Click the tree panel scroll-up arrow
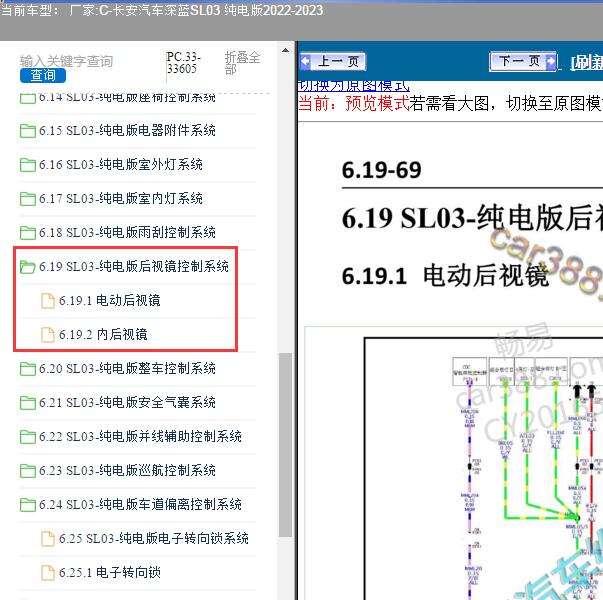This screenshot has height=600, width=603. pyautogui.click(x=285, y=51)
